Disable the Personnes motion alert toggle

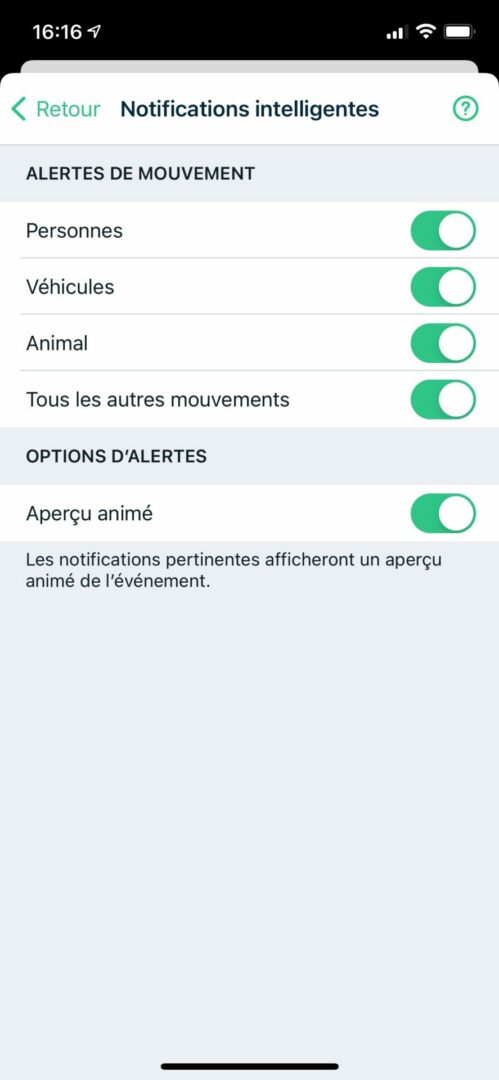443,230
